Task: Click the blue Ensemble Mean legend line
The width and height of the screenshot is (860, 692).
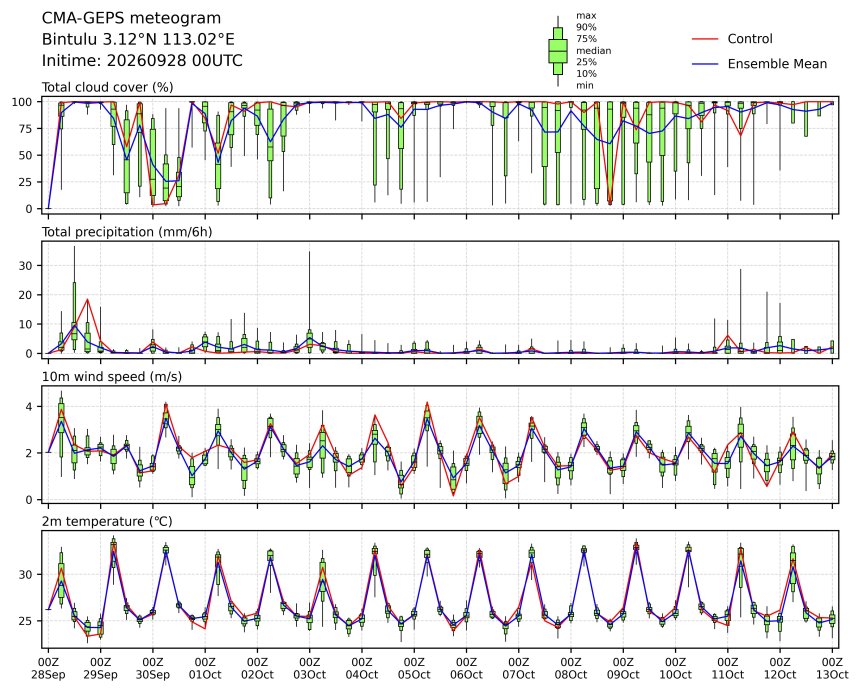Action: coord(705,64)
